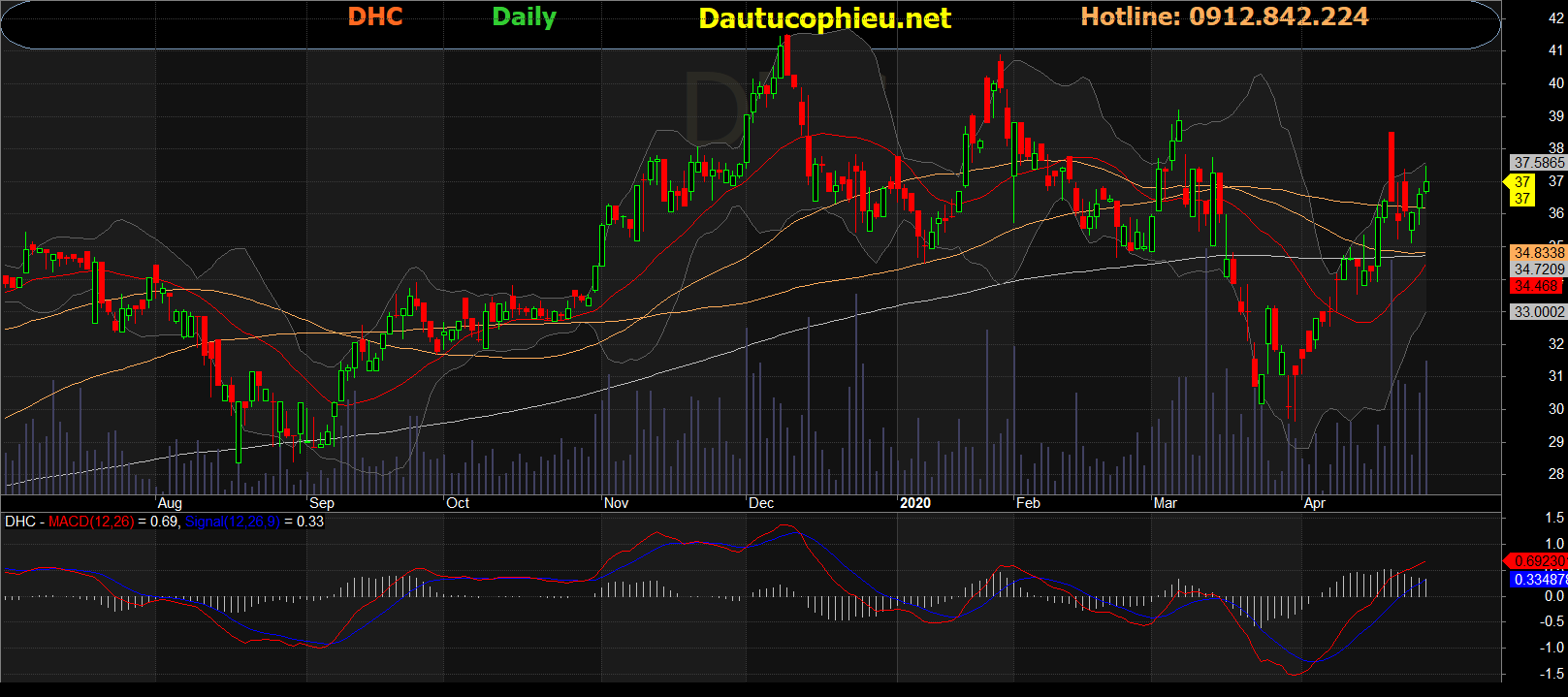
Task: Select the Apr marker on time axis
Action: pyautogui.click(x=1314, y=503)
